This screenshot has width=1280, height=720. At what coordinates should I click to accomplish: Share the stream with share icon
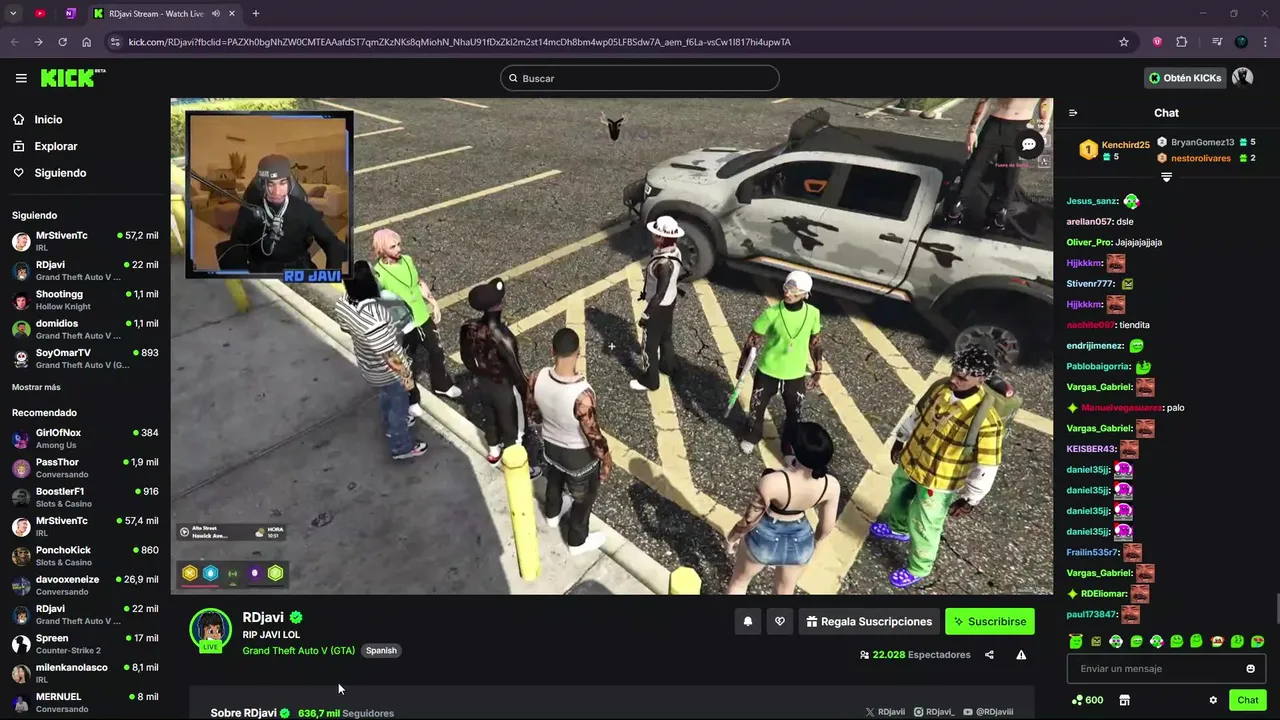pos(989,655)
